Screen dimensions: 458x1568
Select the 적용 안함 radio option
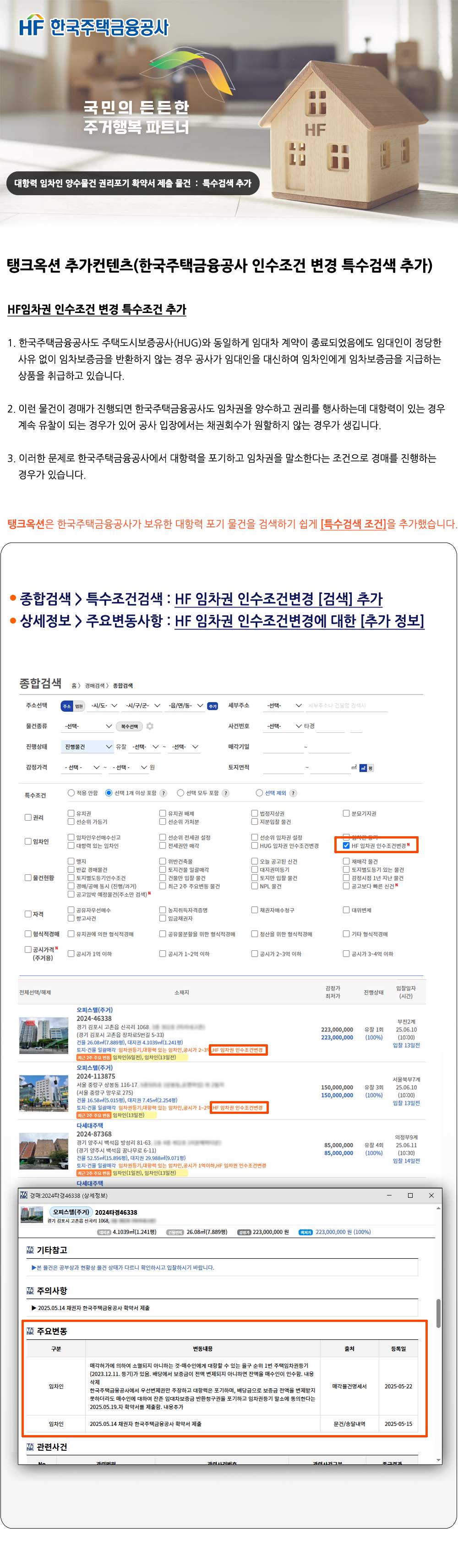pos(71,793)
